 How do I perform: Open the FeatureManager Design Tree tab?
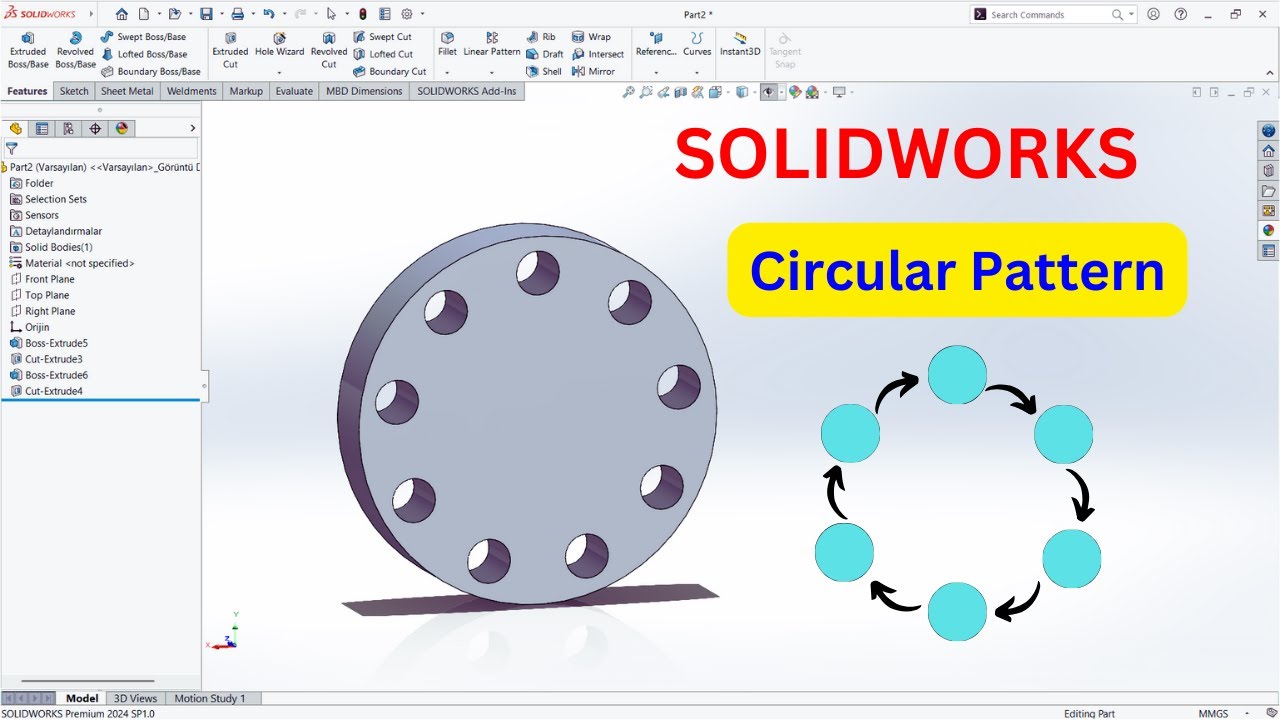click(15, 128)
